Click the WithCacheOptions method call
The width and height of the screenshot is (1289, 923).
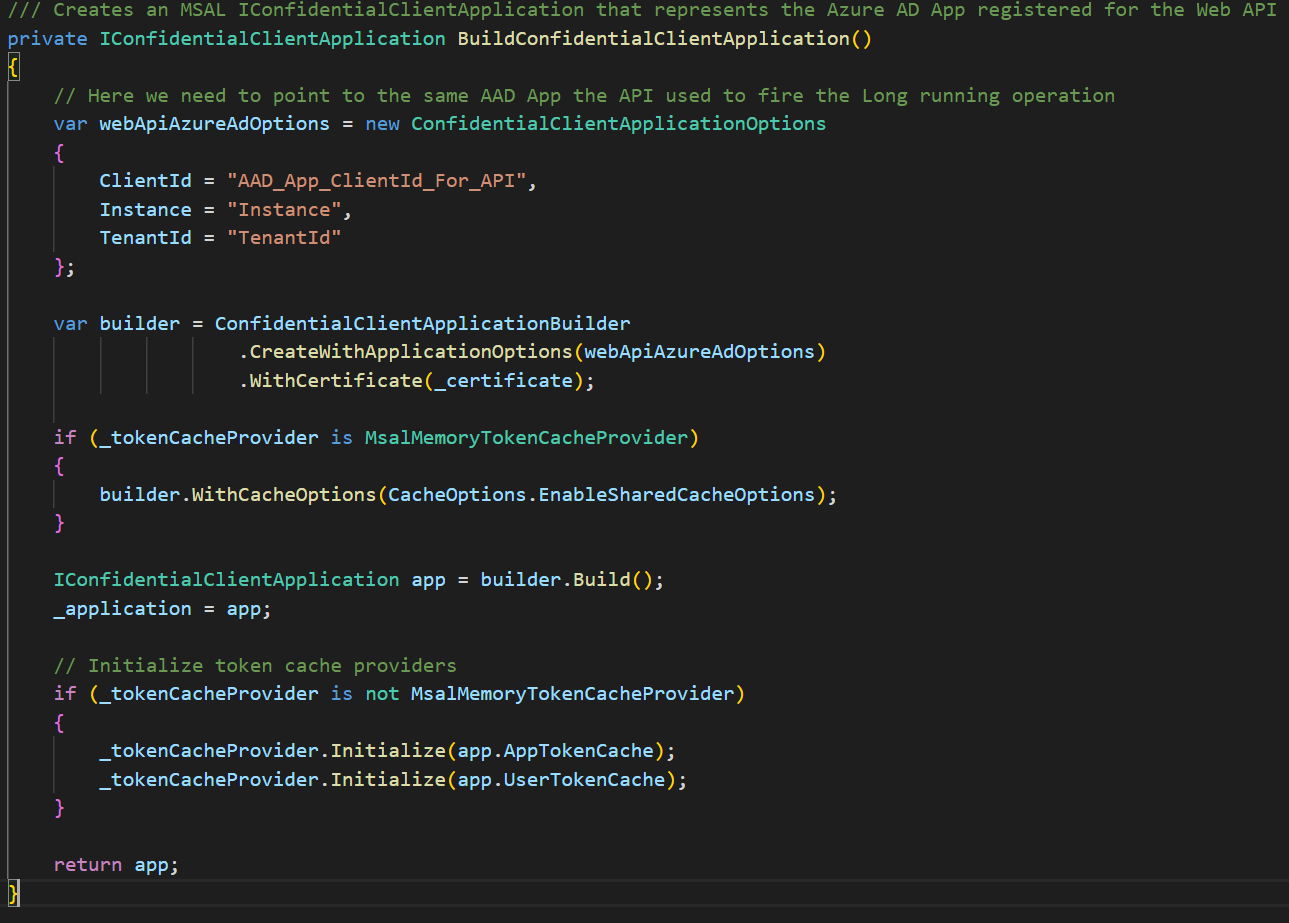coord(284,495)
